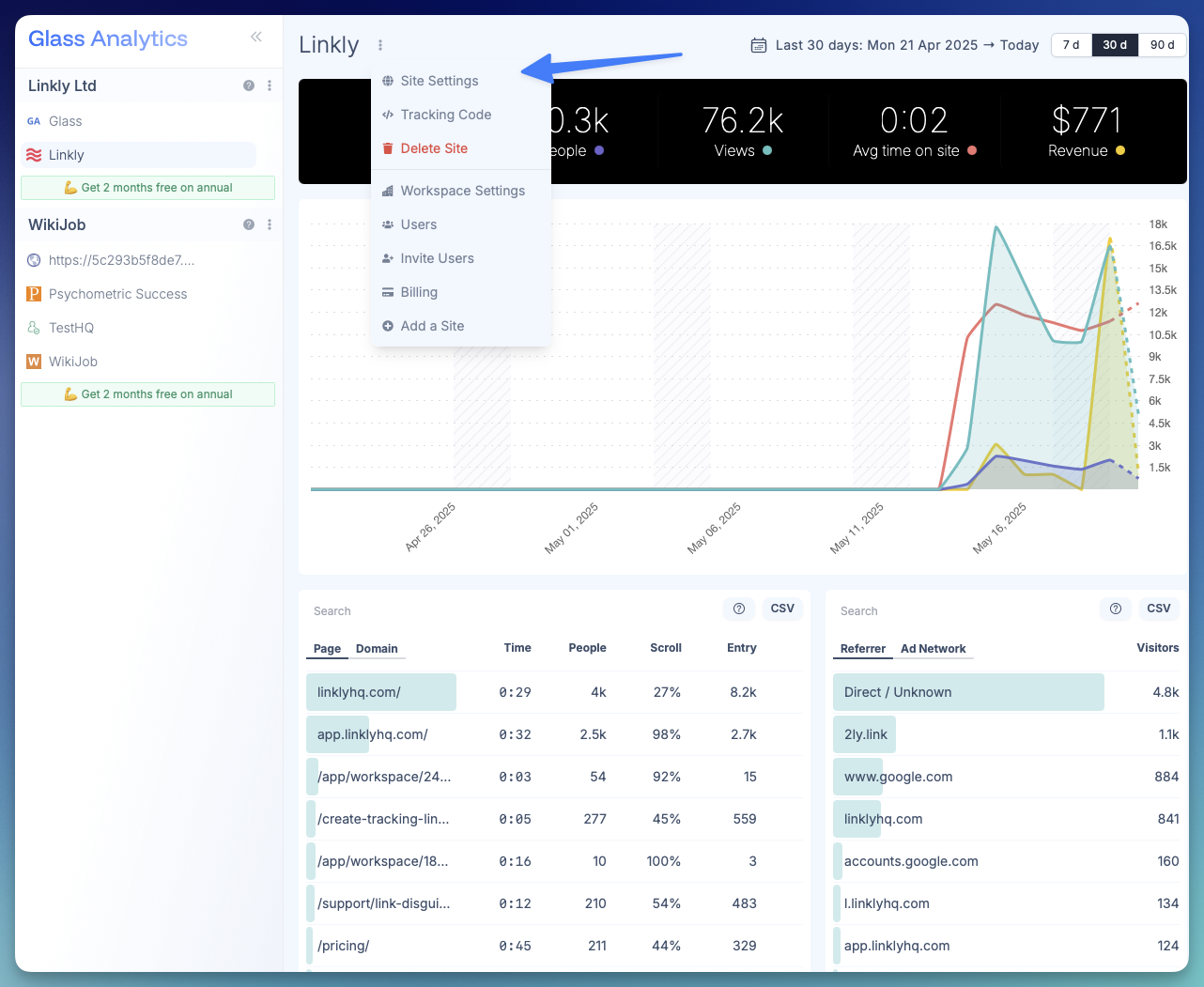Click annual offer banner under Linkly Ltd
This screenshot has height=987, width=1204.
(148, 188)
